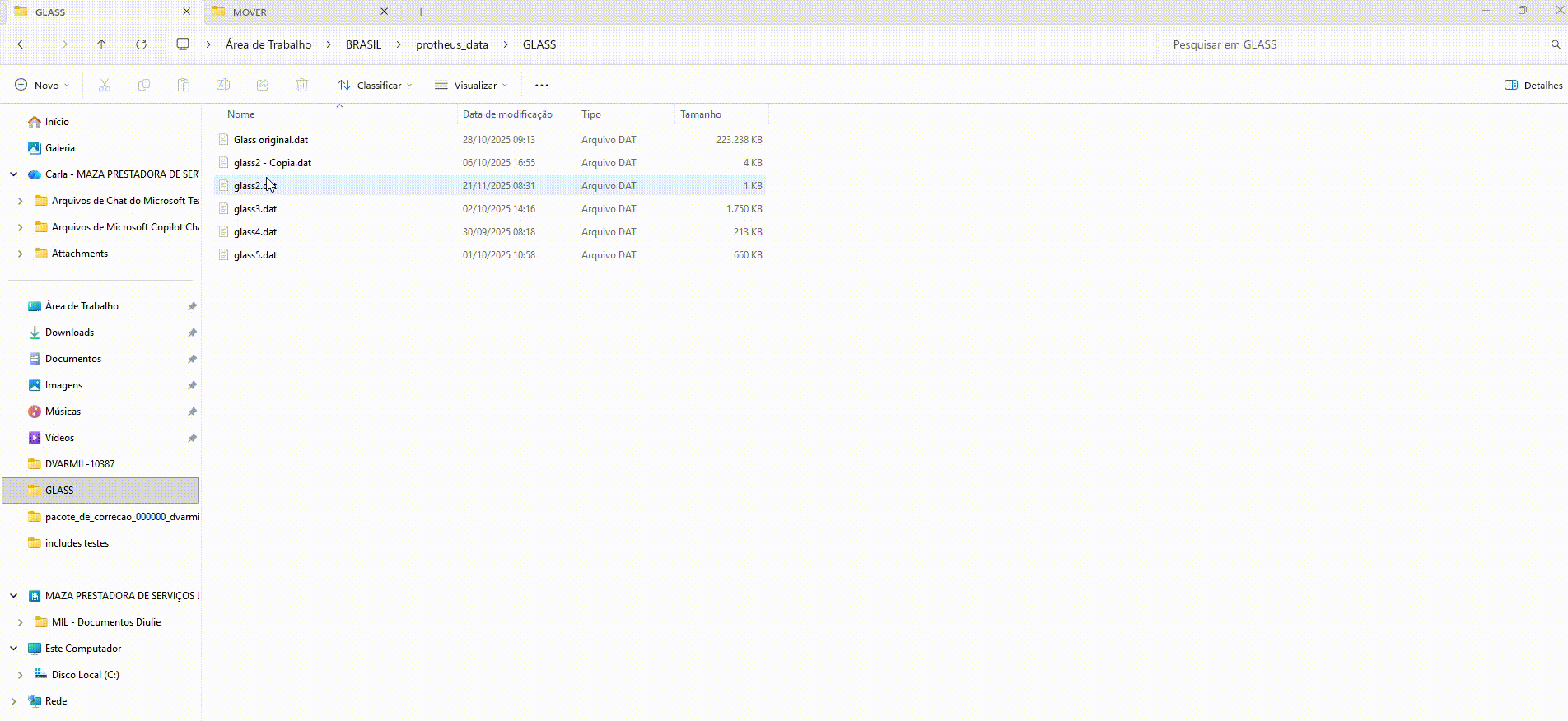Go back with the left arrow icon
Screen dimensions: 1568x721
[x=23, y=44]
